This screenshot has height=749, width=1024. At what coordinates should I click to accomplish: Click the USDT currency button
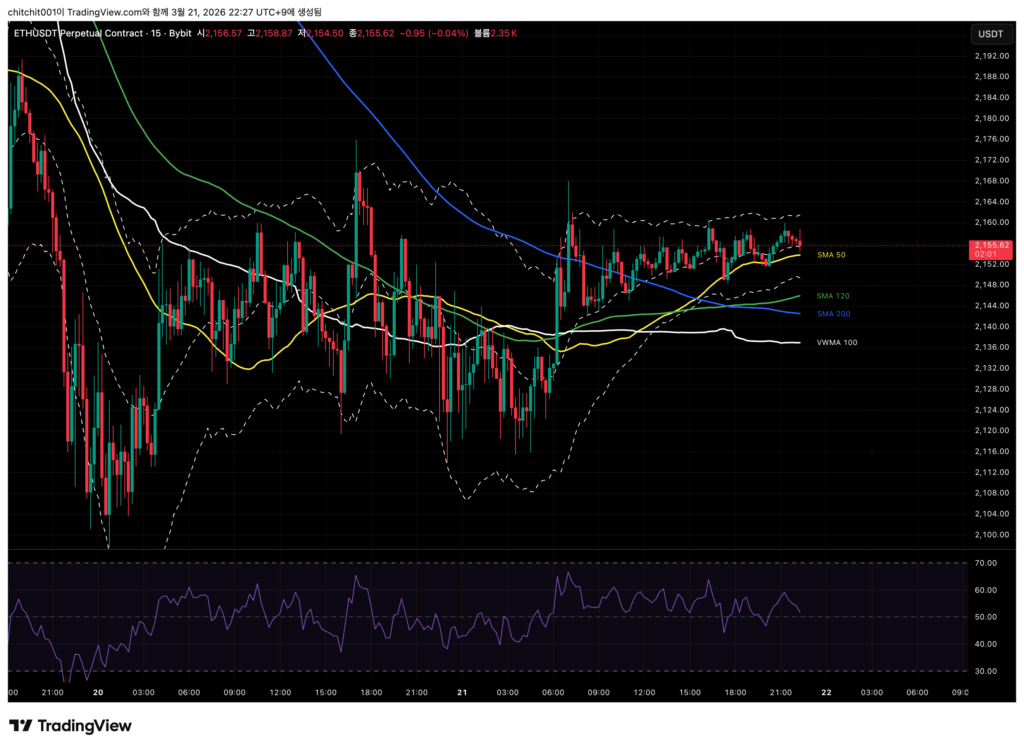pyautogui.click(x=989, y=34)
